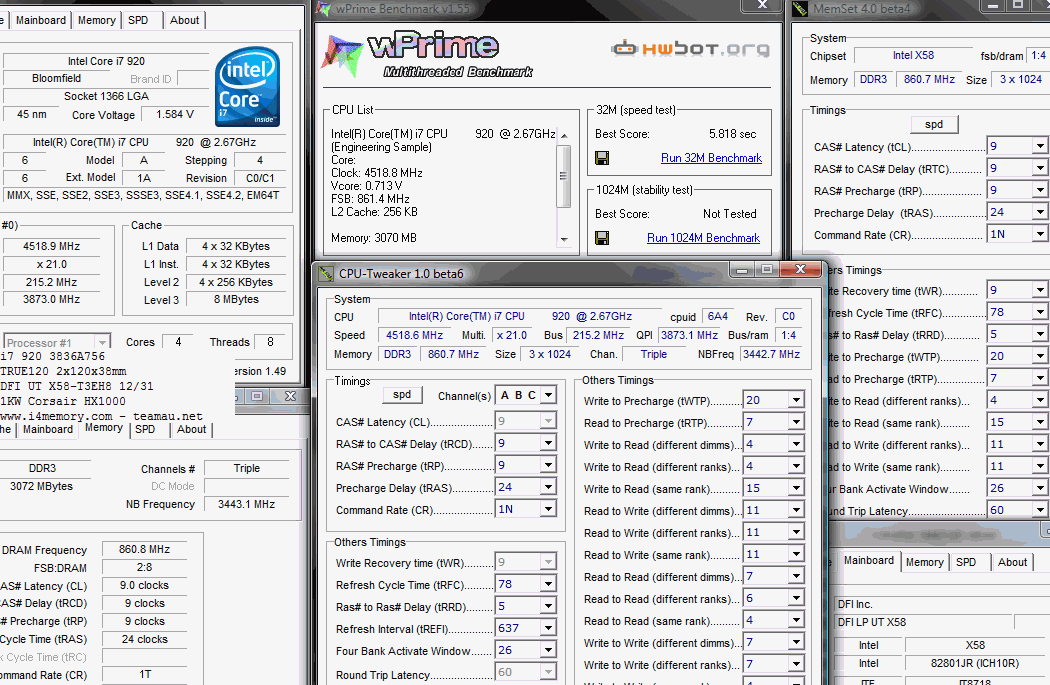This screenshot has width=1050, height=685.
Task: Open the Ras# to Ras# Delay (tRRD) dropdown in CPU-Tweaker
Action: [x=548, y=607]
